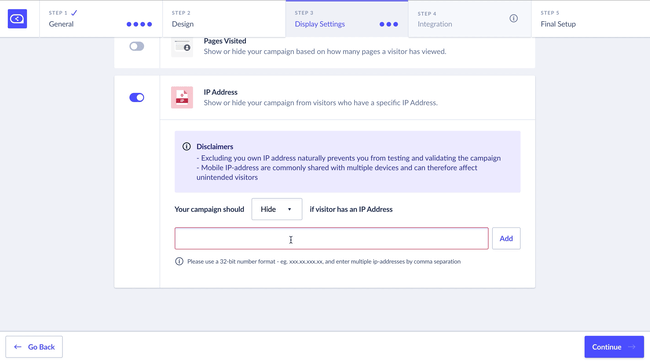Open Step 2 Design tab
The image size is (650, 361).
pos(224,19)
